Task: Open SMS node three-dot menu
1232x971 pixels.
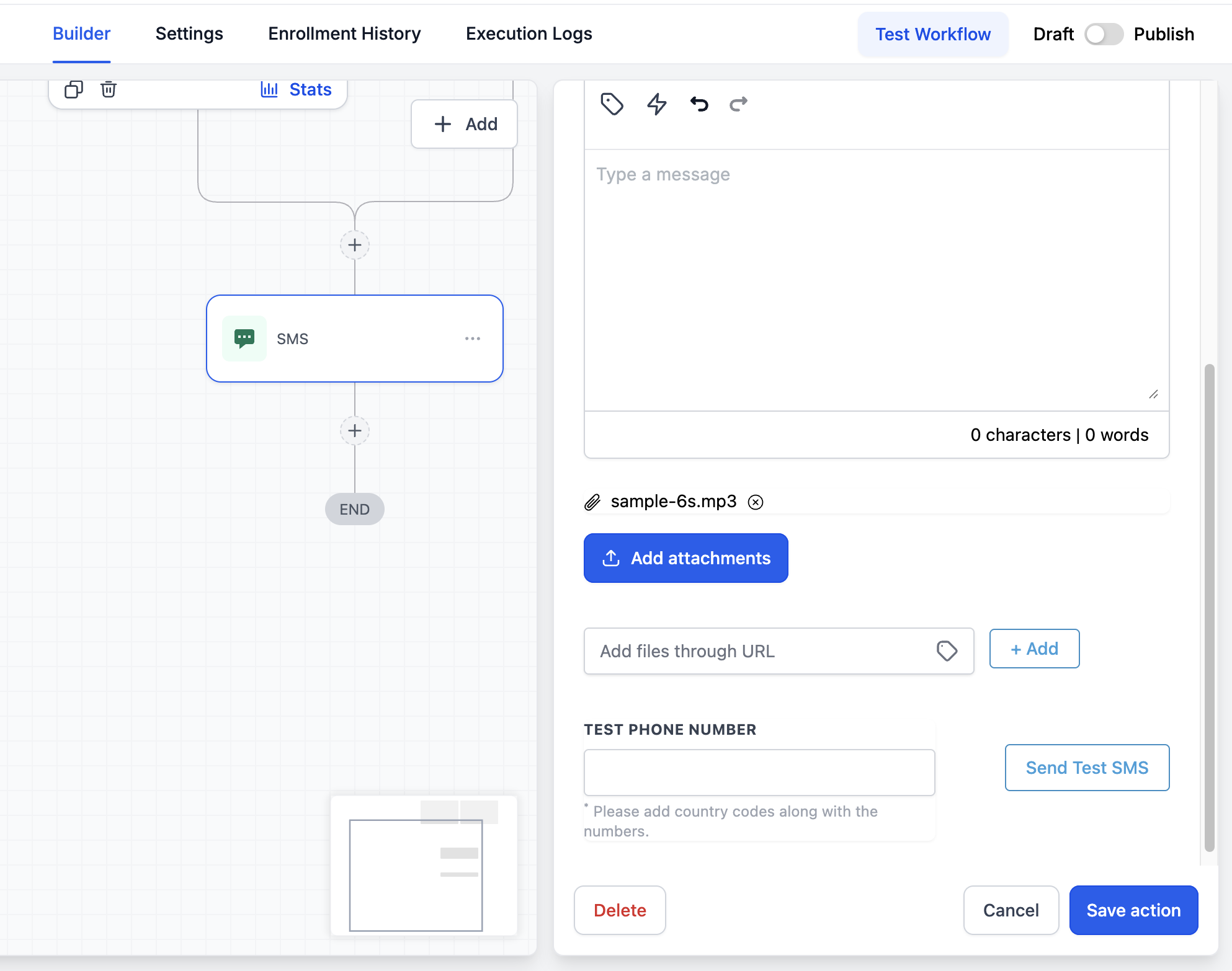Action: point(472,339)
